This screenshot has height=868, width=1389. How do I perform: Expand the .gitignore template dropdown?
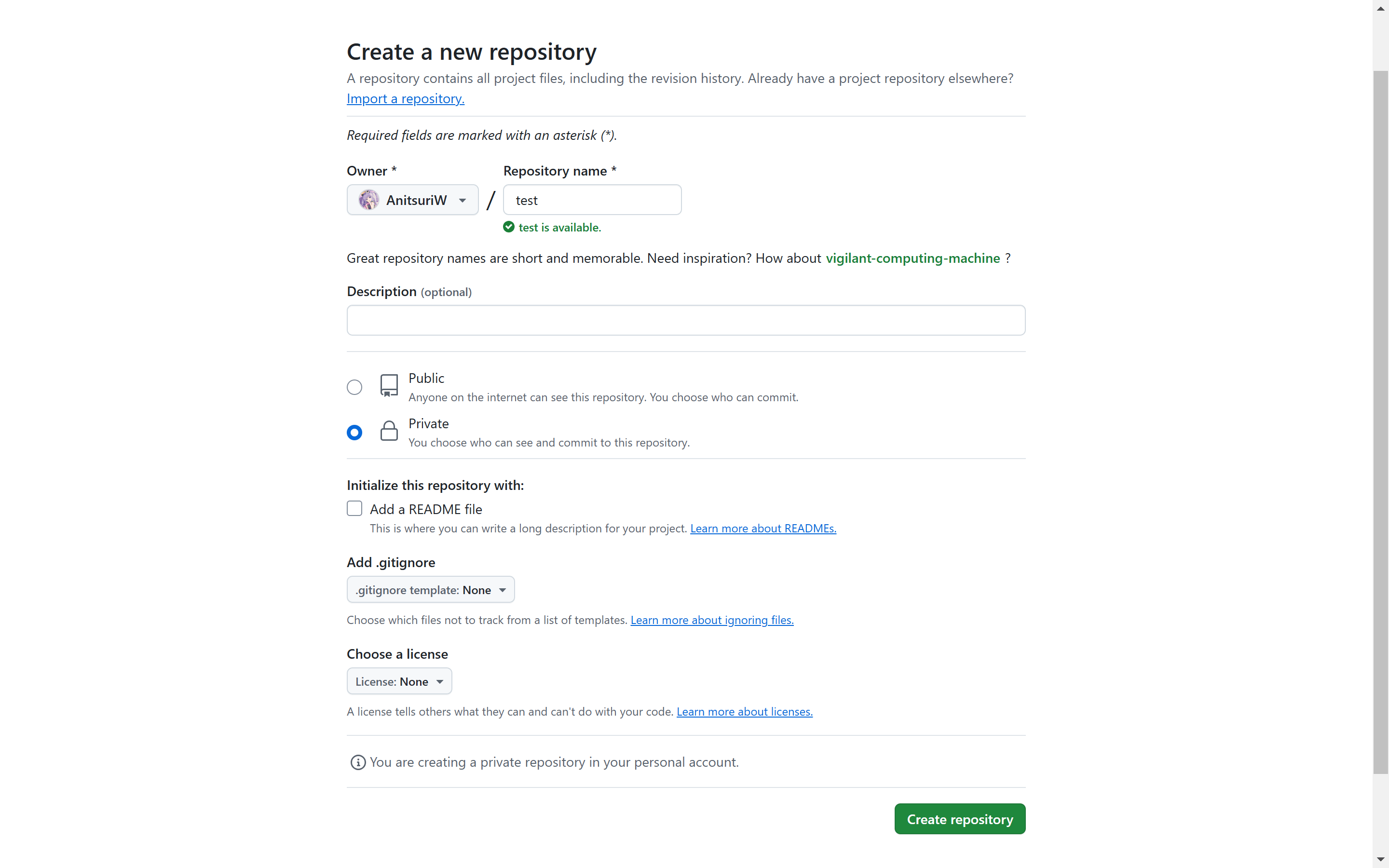pyautogui.click(x=431, y=590)
